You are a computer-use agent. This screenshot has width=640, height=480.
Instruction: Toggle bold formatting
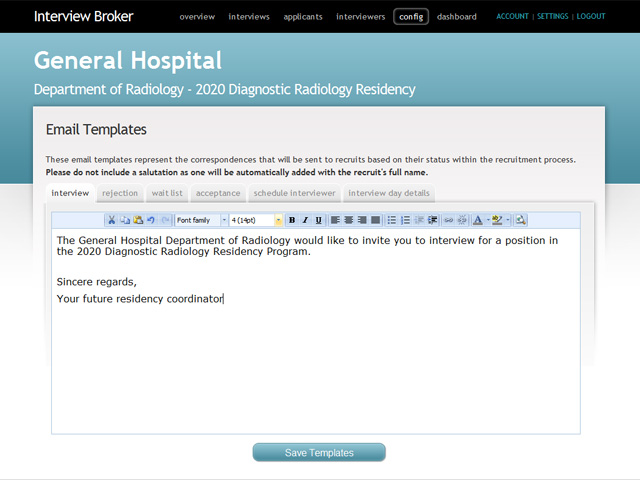[291, 220]
